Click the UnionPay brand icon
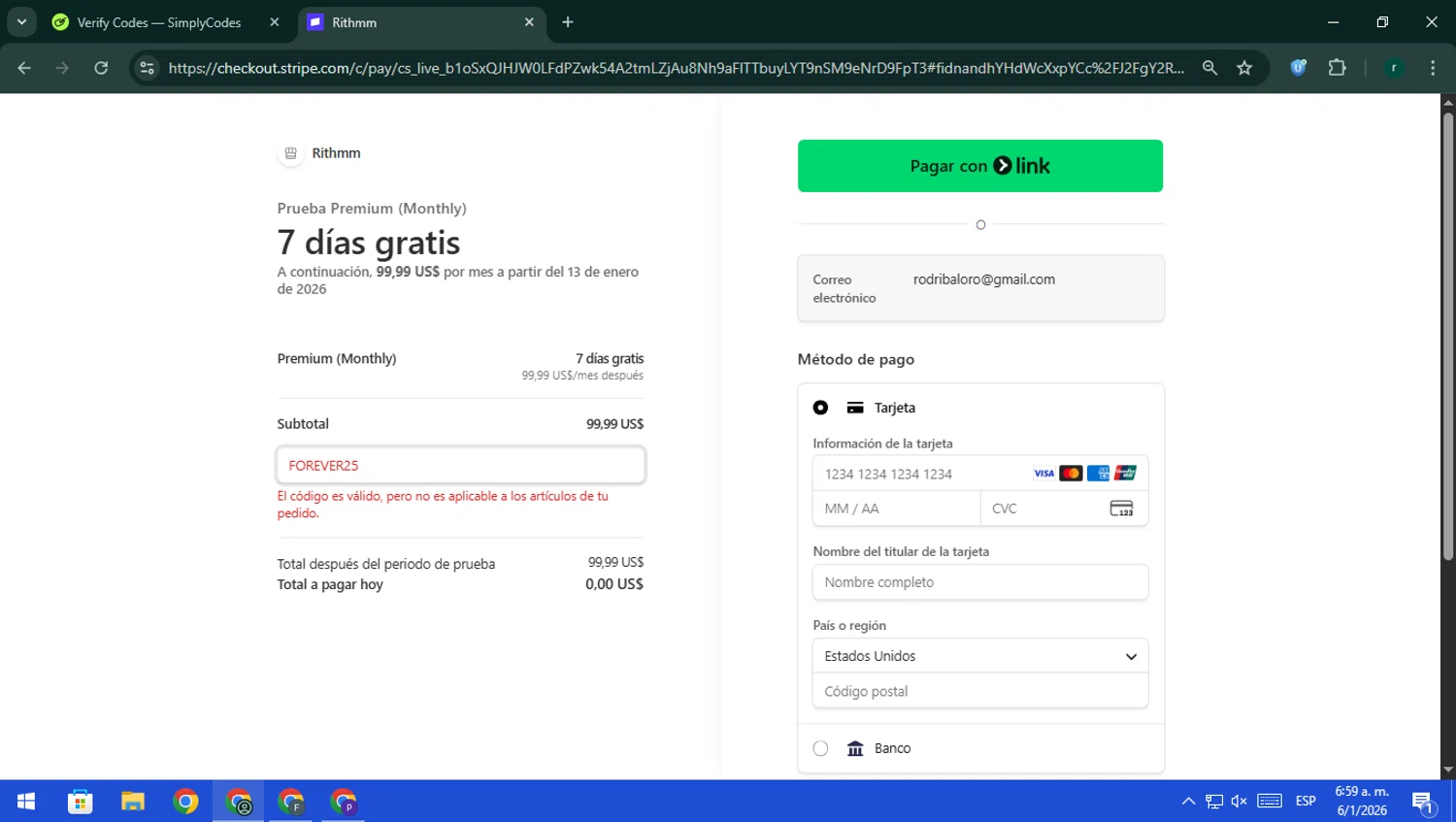Viewport: 1456px width, 822px height. [x=1125, y=474]
